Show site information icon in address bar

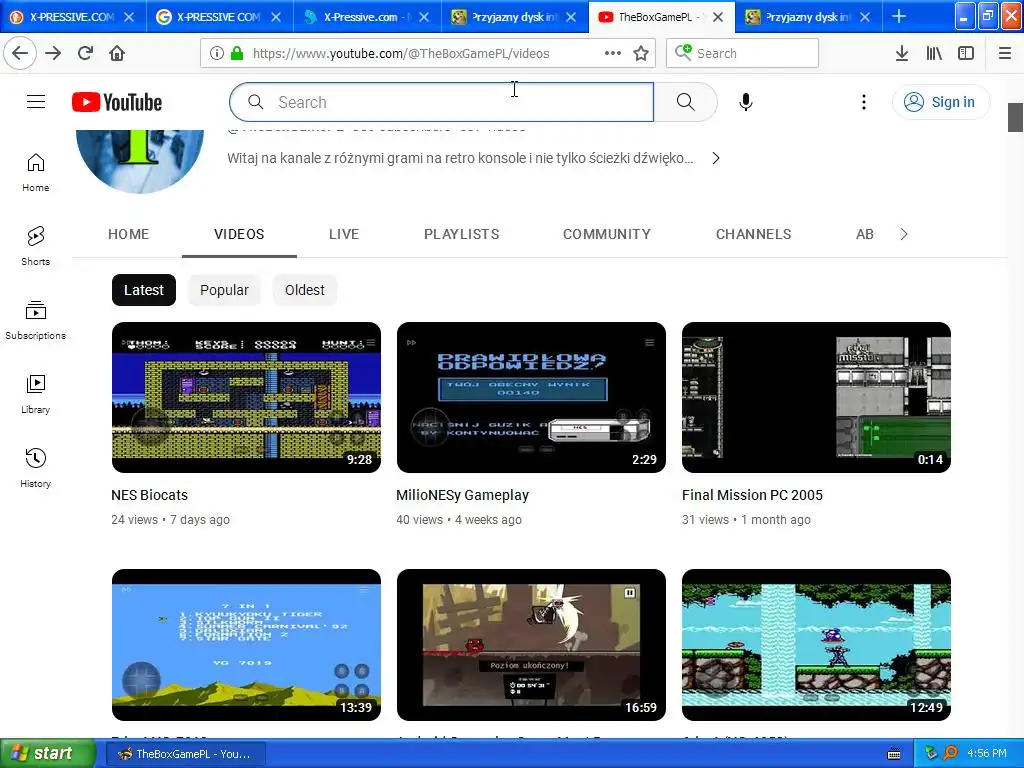point(217,54)
